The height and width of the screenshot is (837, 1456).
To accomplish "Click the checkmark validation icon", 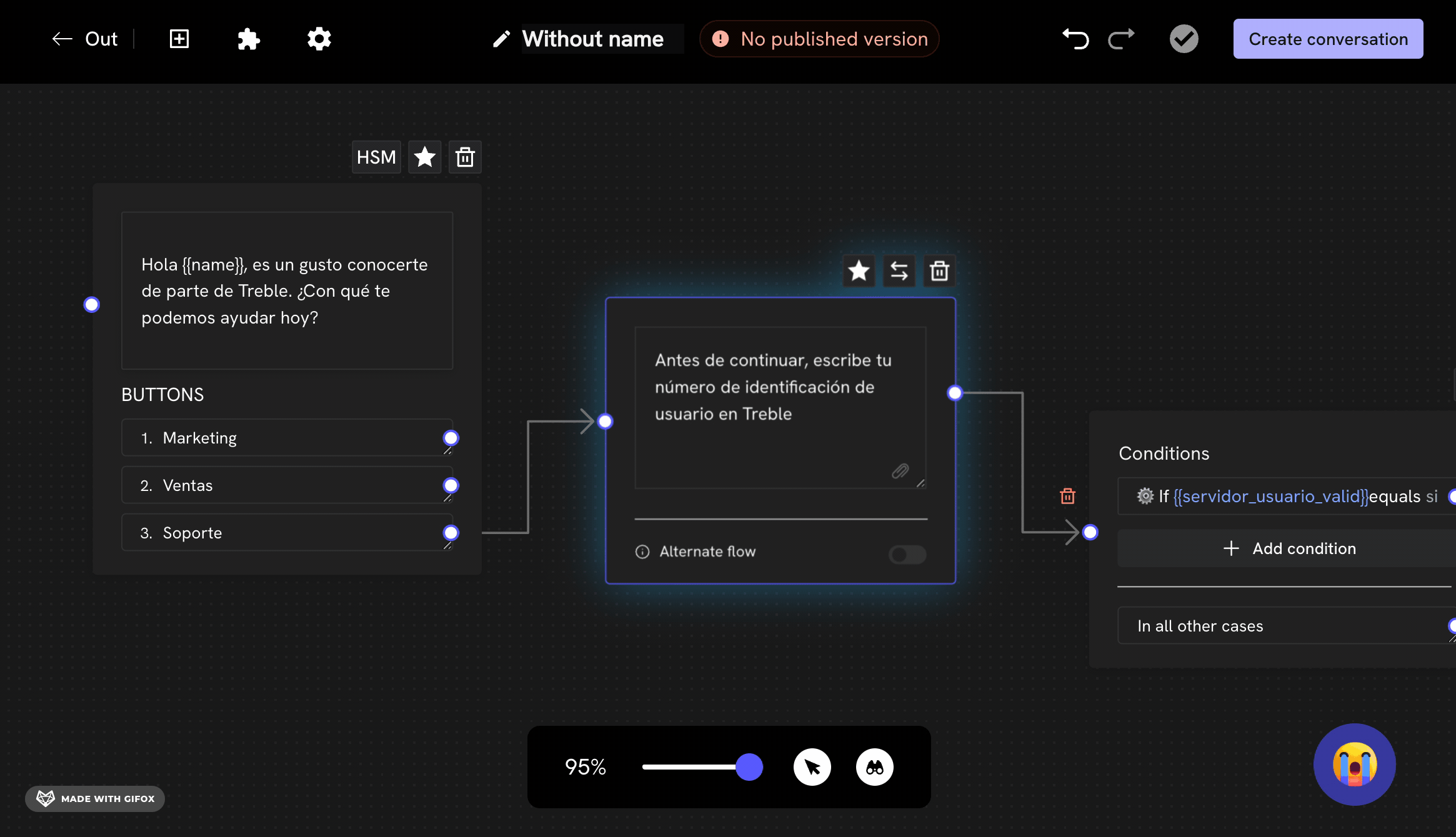I will pyautogui.click(x=1184, y=39).
